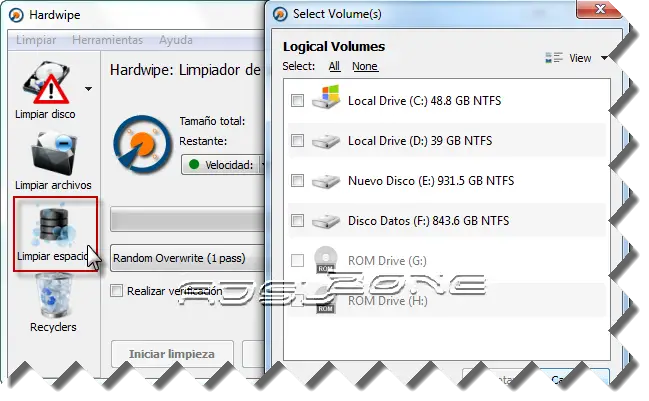The width and height of the screenshot is (649, 401).
Task: Click the Restante label
Action: coord(203,141)
